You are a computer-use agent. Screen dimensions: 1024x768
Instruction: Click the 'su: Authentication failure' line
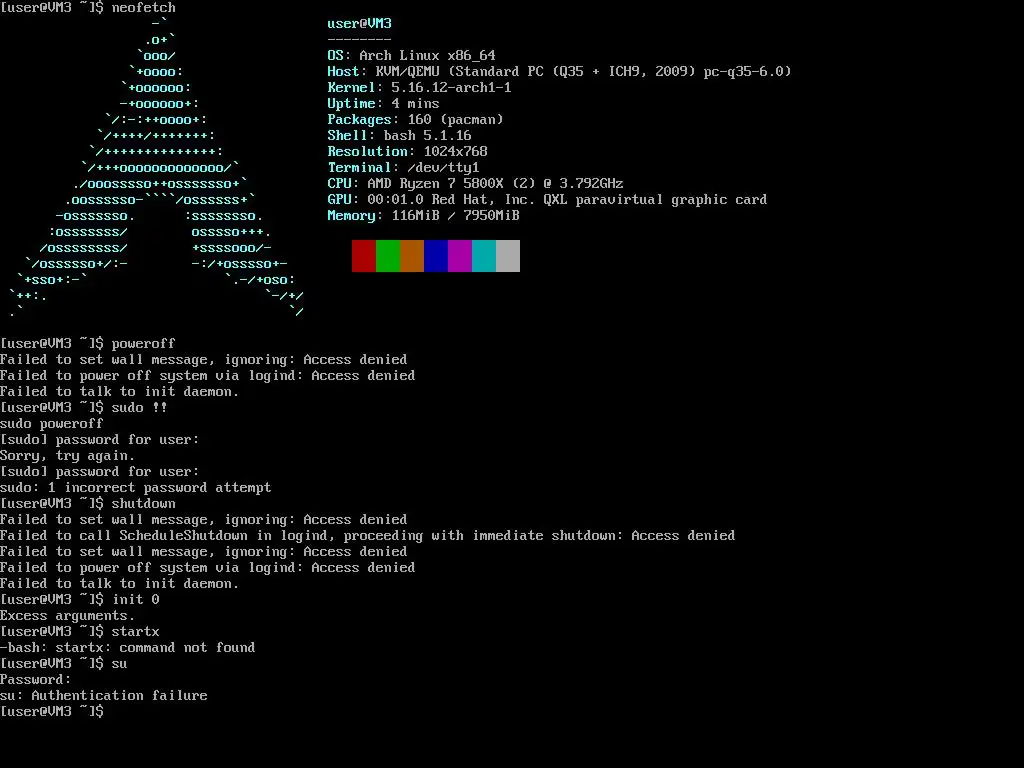[x=104, y=696]
